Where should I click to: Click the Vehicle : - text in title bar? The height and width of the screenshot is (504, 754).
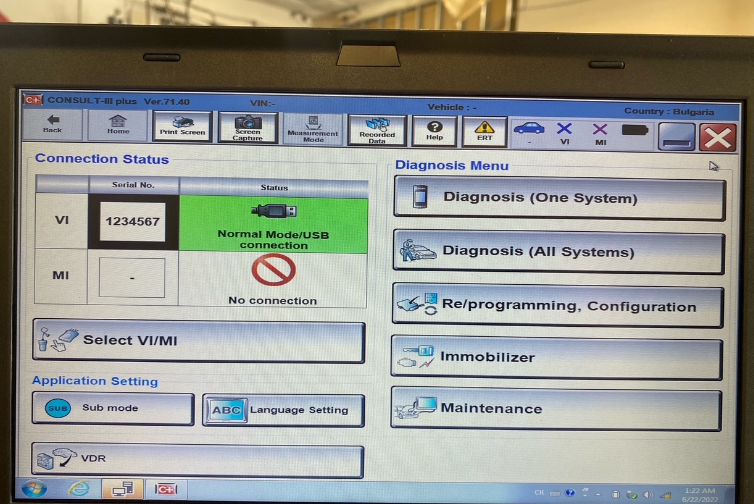(x=452, y=107)
